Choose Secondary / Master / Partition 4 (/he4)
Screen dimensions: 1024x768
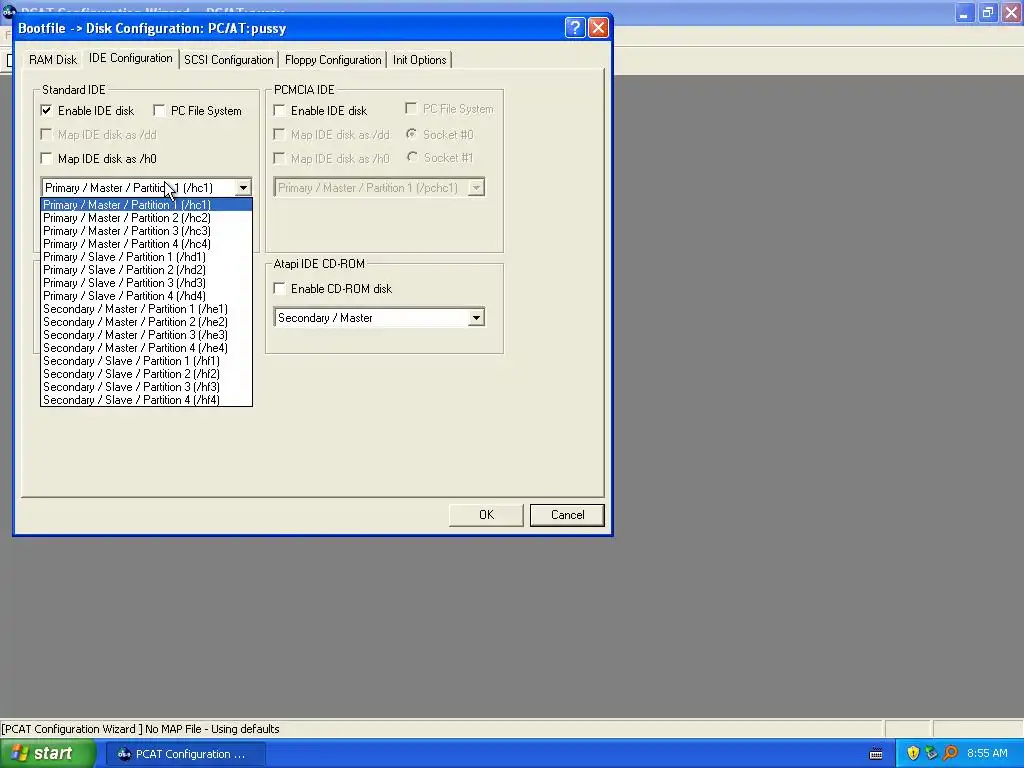click(146, 348)
